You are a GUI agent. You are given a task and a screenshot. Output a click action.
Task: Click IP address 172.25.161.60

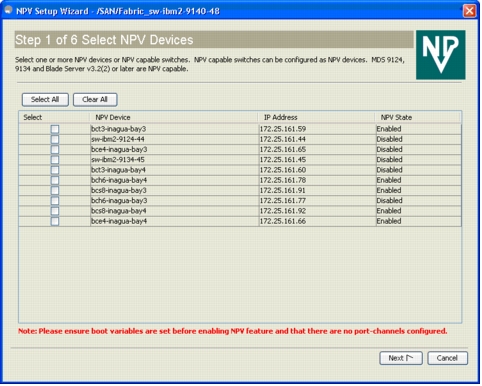point(283,170)
